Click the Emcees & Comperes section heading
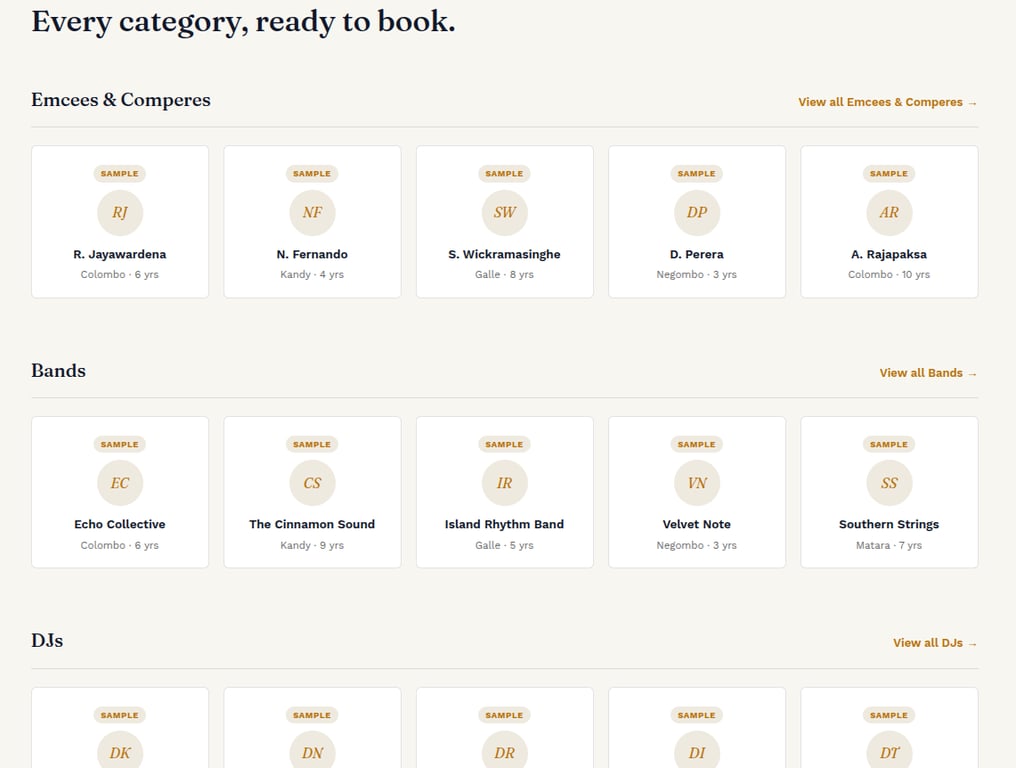1016x768 pixels. [x=121, y=100]
